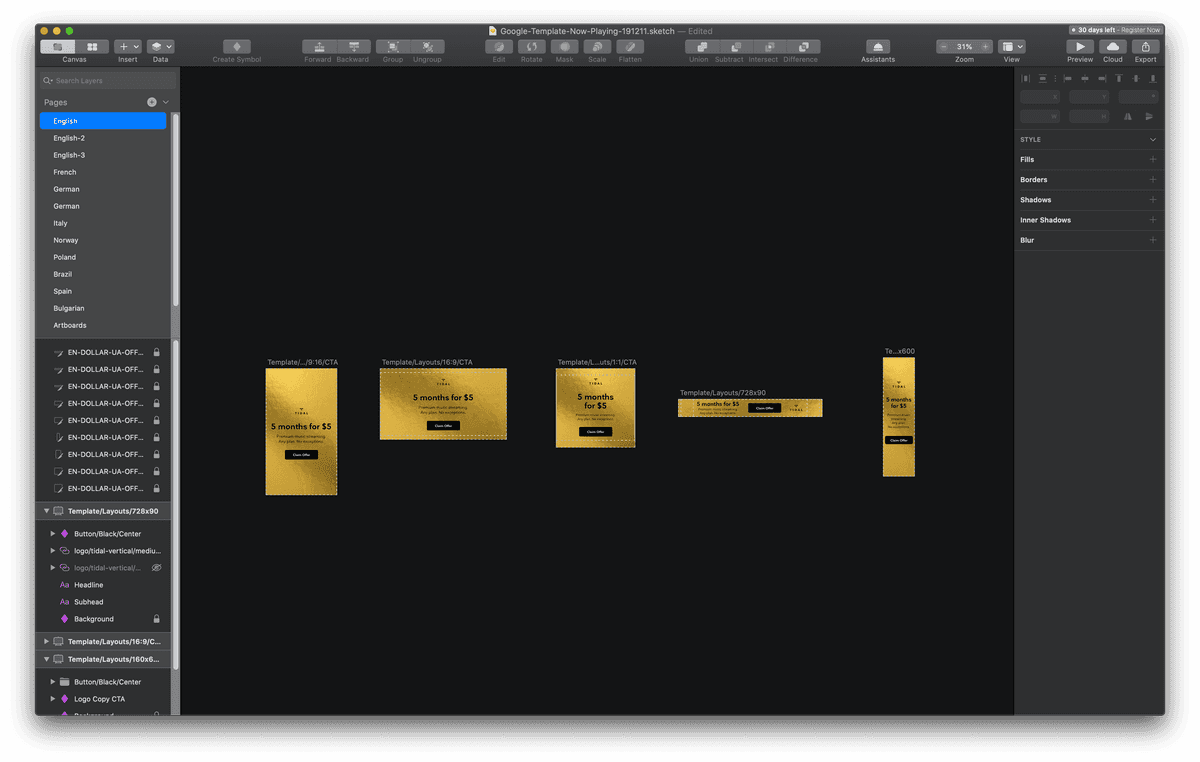
Task: Add a new Inner Shadow
Action: (x=1153, y=220)
